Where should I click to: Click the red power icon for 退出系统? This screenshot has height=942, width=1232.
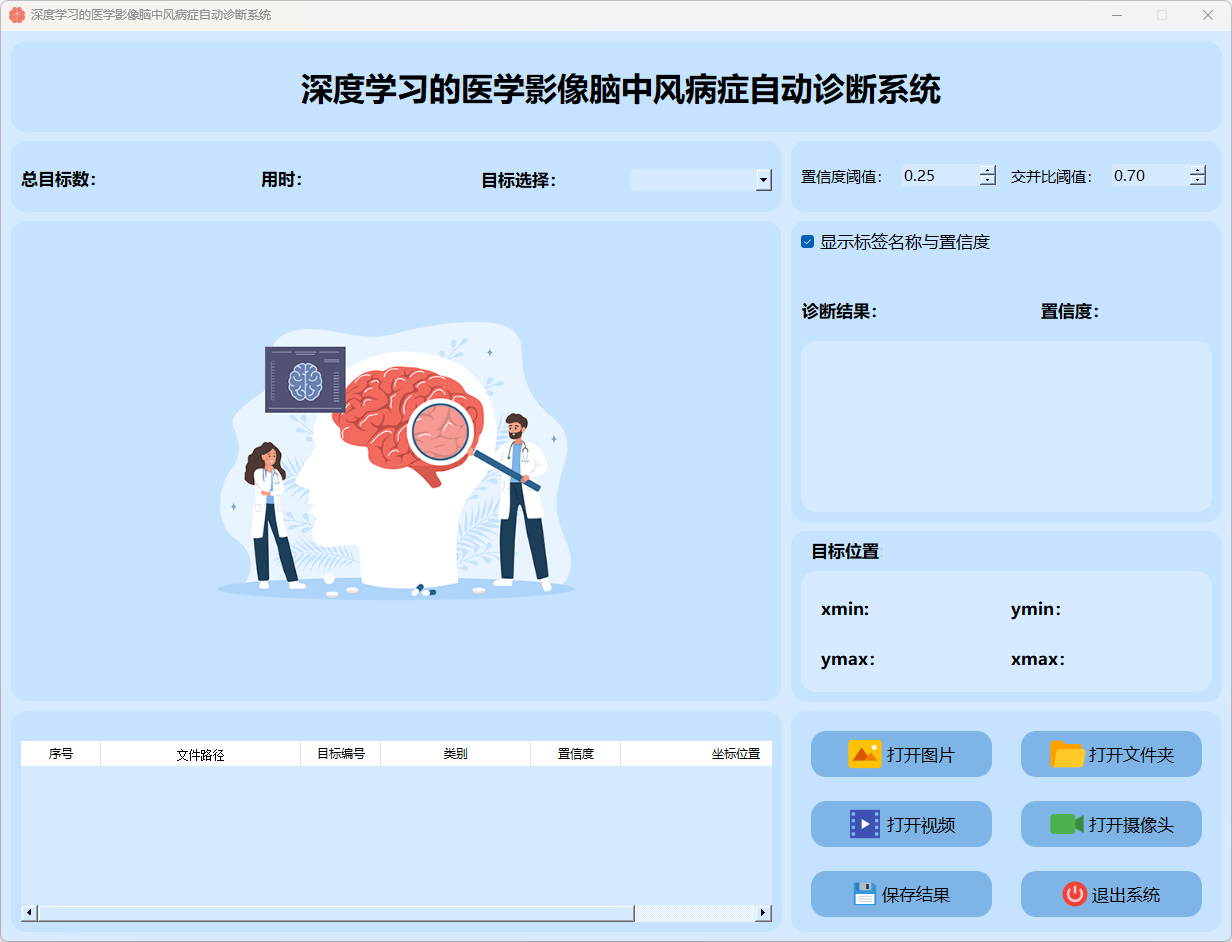coord(1074,894)
